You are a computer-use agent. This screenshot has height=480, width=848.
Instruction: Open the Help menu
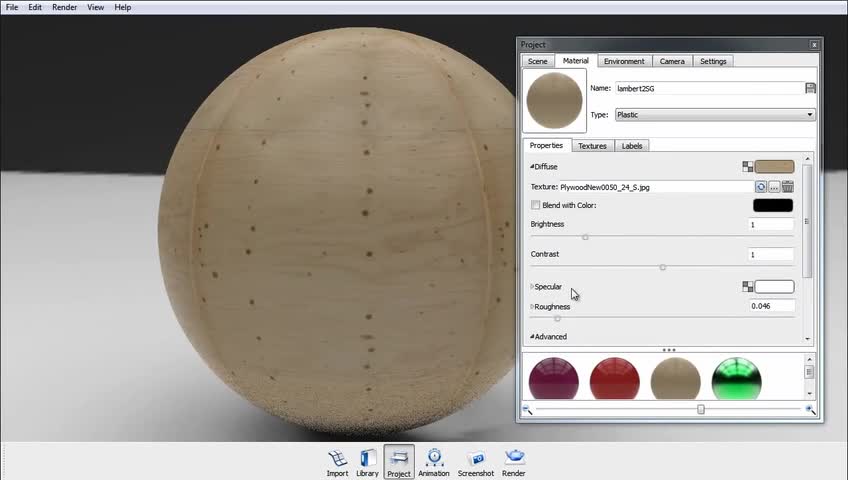pyautogui.click(x=123, y=7)
